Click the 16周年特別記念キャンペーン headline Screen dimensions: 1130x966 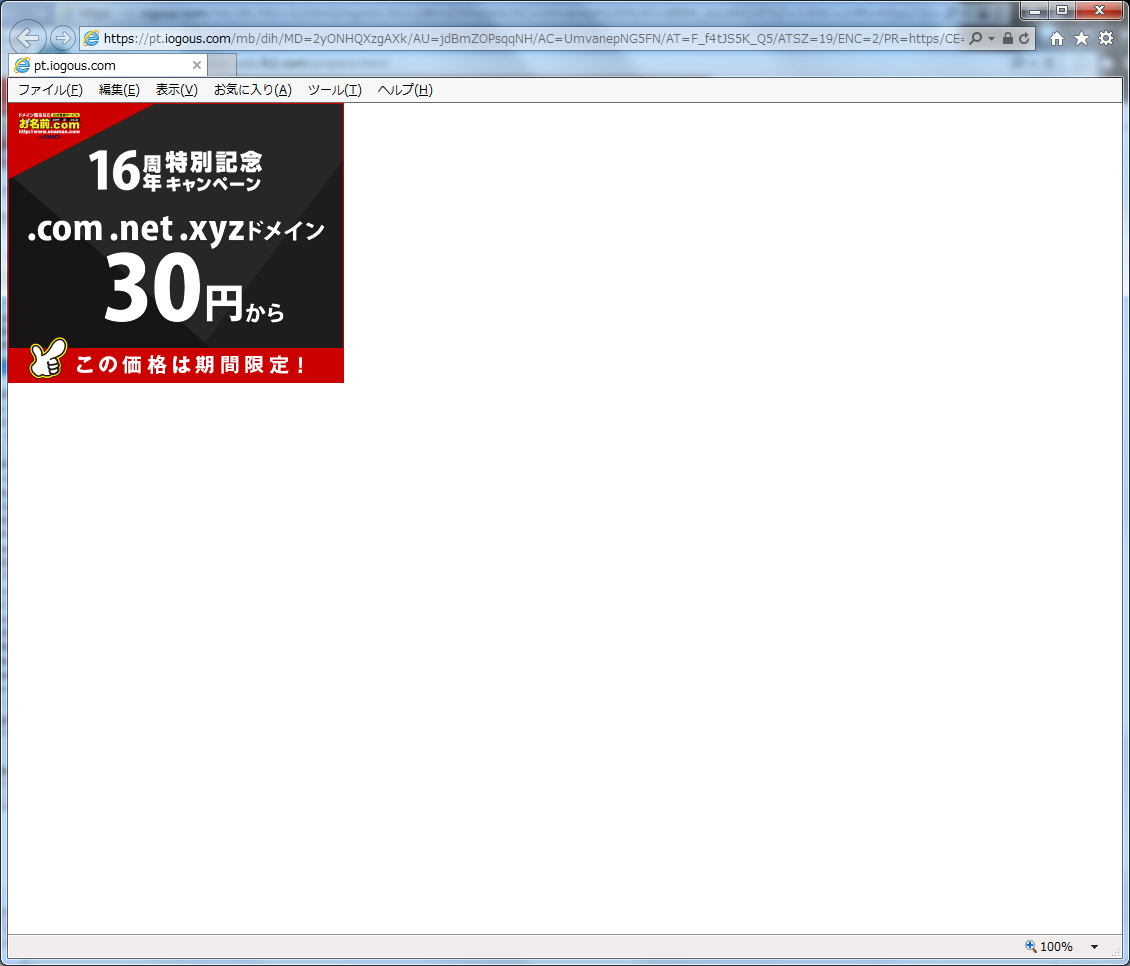pyautogui.click(x=175, y=171)
